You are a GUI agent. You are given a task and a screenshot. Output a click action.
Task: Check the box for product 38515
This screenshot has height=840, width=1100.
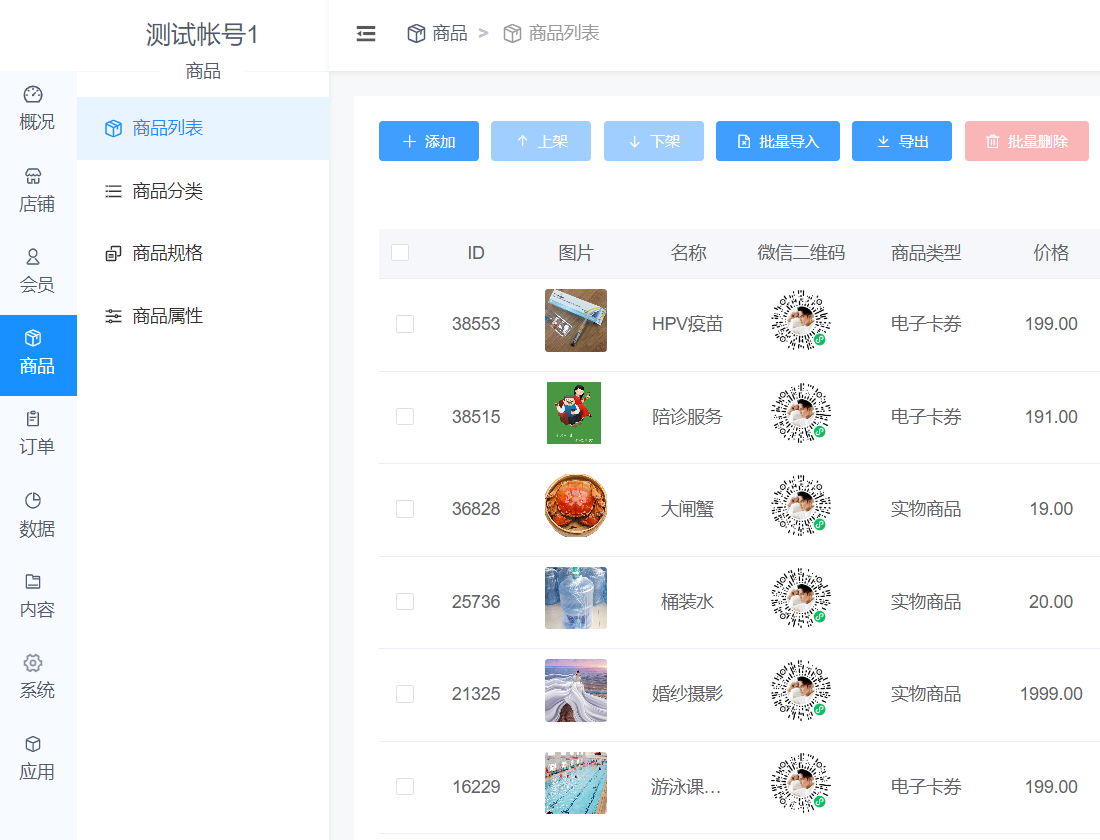point(405,416)
